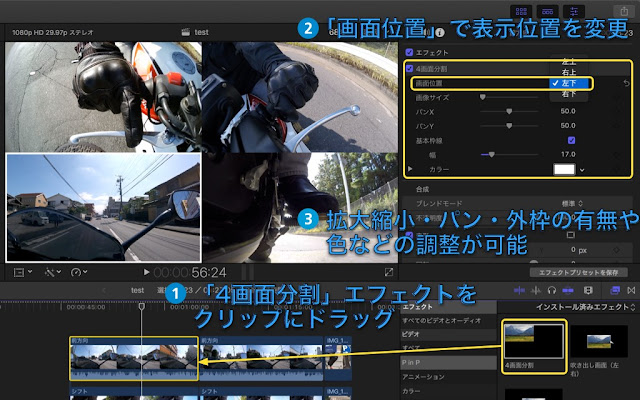640x400 pixels.
Task: Click the パンX value 50.0
Action: pos(568,111)
